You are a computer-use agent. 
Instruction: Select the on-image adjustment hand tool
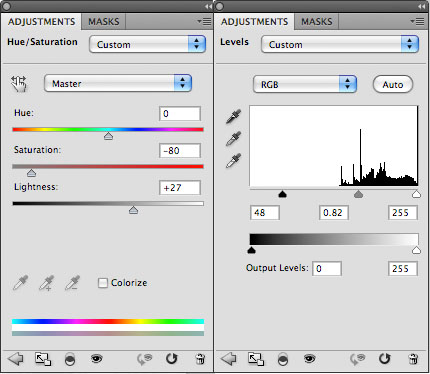pyautogui.click(x=19, y=84)
